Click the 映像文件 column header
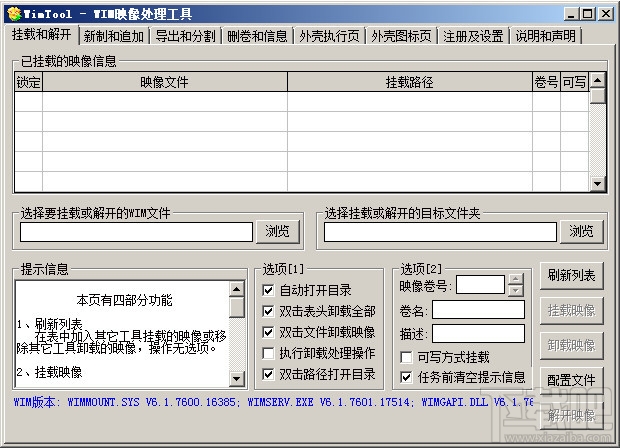 (164, 82)
